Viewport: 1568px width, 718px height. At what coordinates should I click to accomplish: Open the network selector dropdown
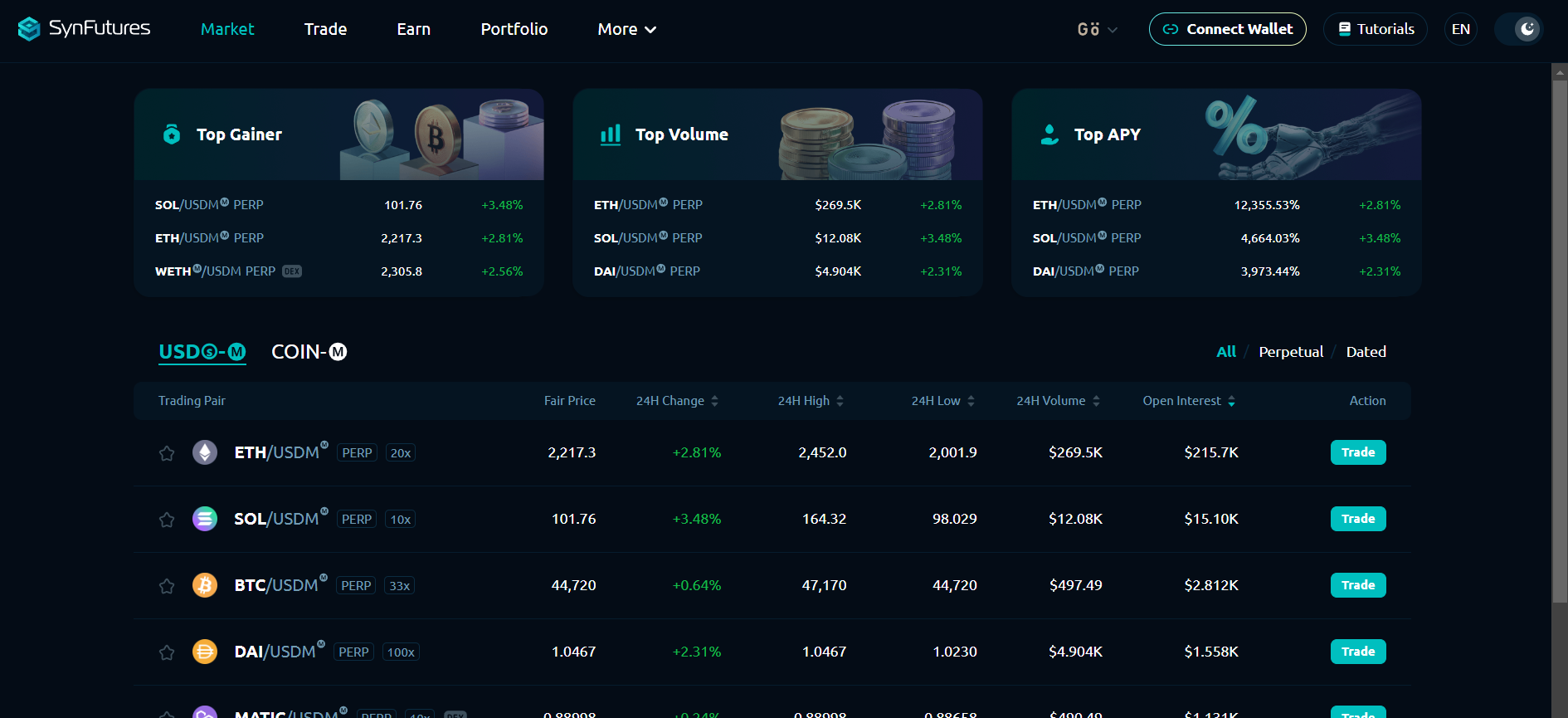(1097, 29)
